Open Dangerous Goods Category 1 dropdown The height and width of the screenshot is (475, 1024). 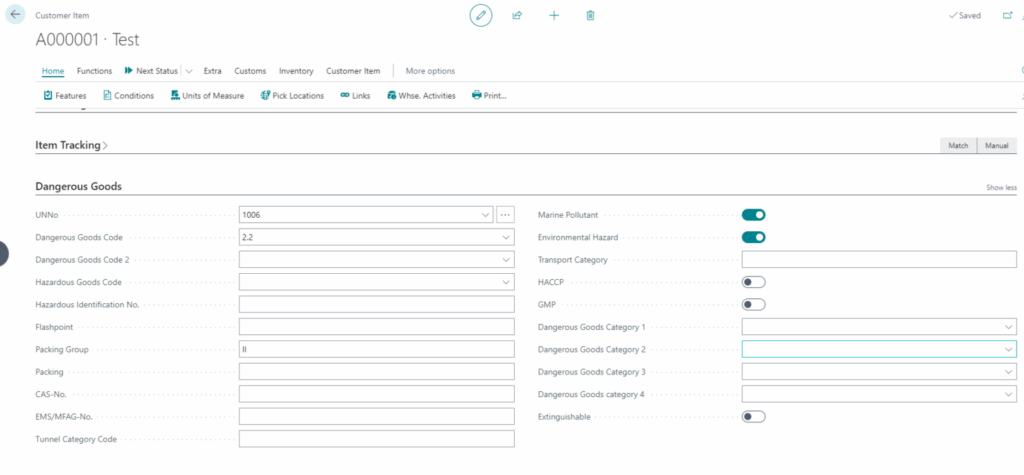[1009, 327]
